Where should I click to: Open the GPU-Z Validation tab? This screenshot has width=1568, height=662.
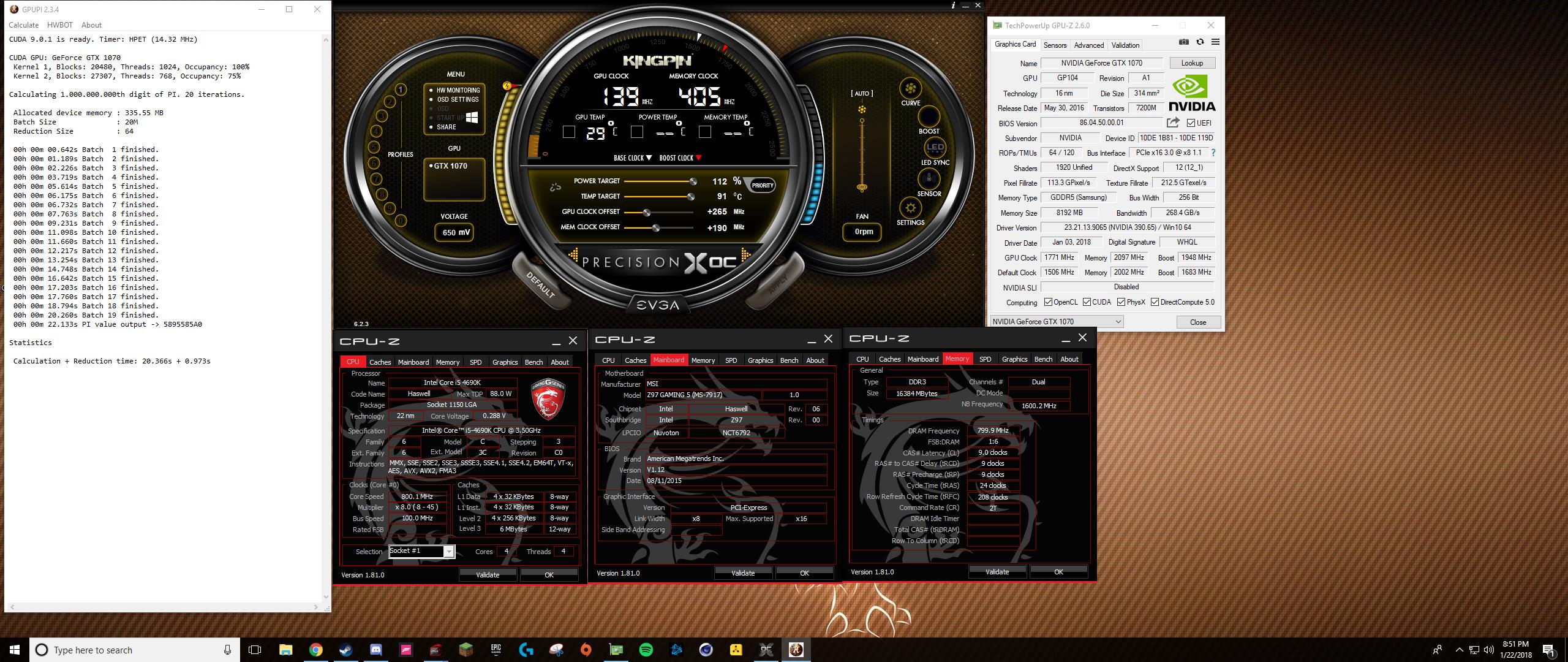pos(1125,45)
